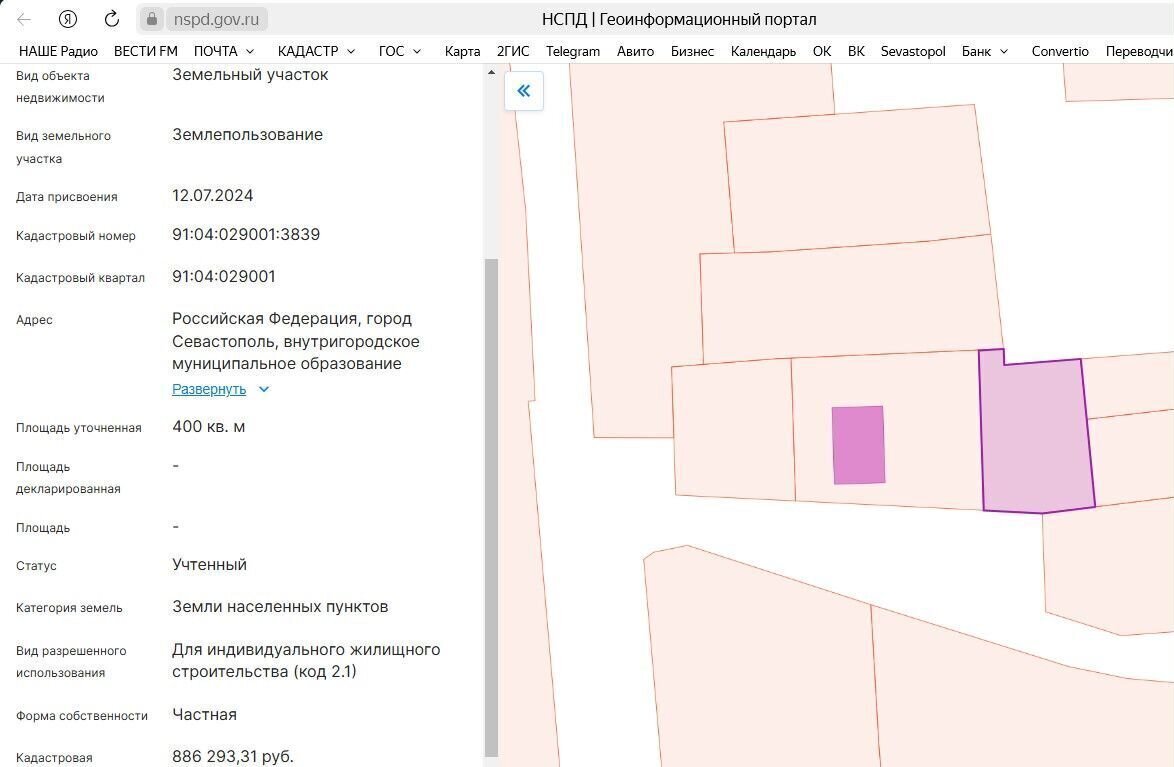The image size is (1174, 767).
Task: Open the 2ГИС bookmark
Action: (513, 51)
